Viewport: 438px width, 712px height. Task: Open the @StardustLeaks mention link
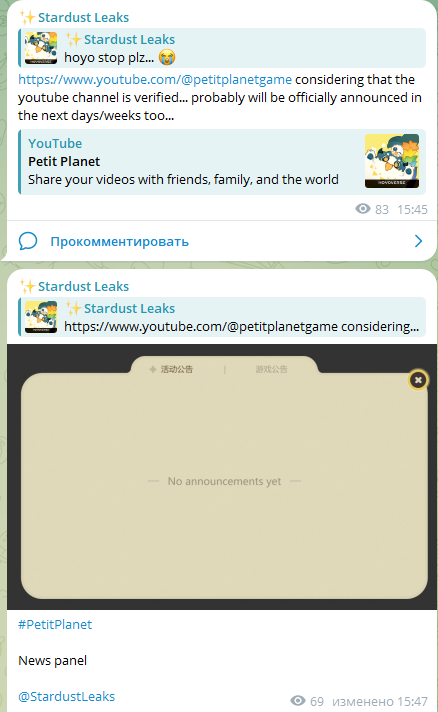pos(67,697)
